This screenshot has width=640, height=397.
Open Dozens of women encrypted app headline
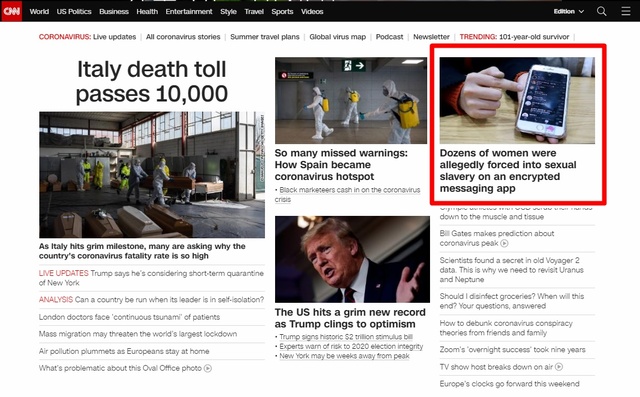click(508, 171)
